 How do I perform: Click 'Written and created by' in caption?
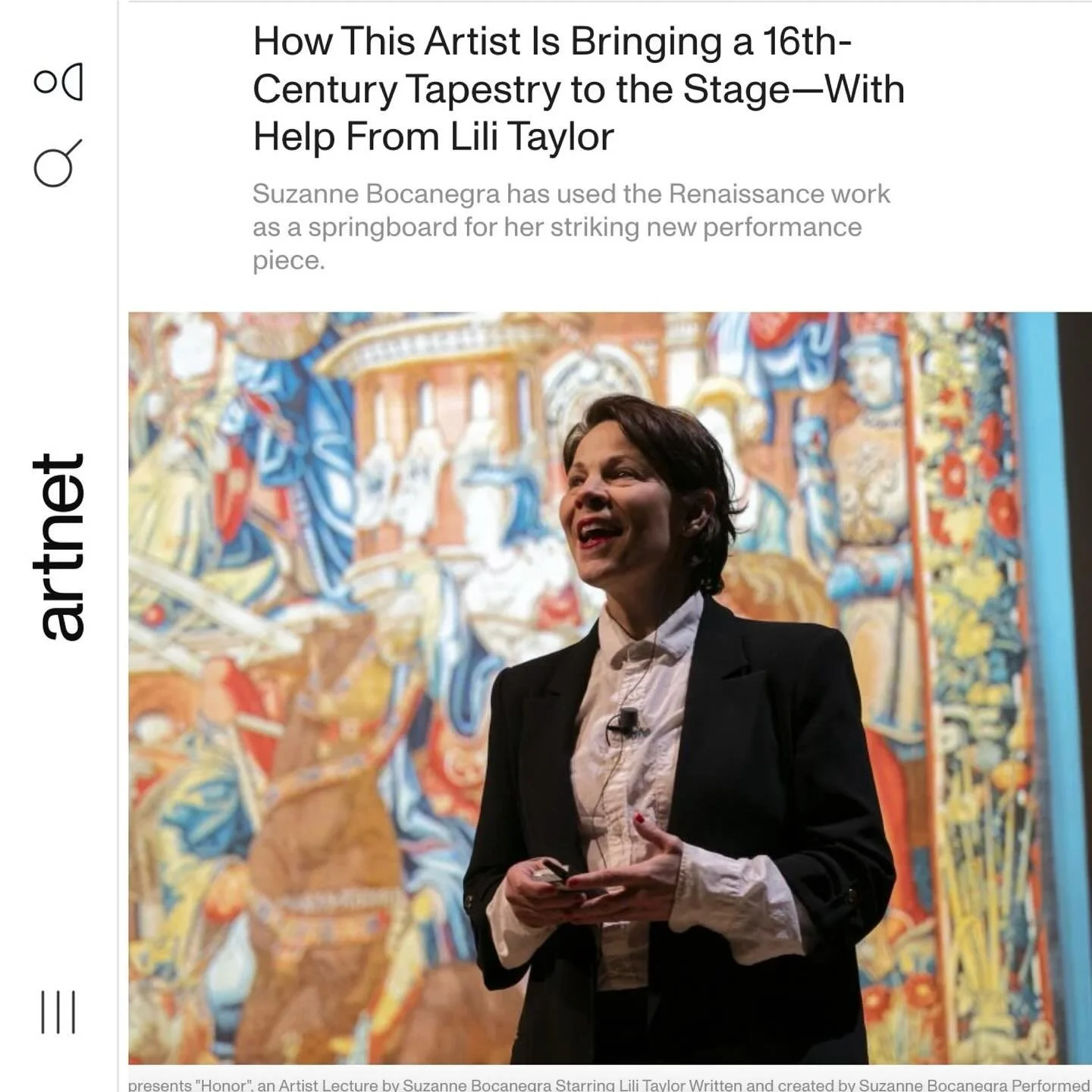(772, 1085)
